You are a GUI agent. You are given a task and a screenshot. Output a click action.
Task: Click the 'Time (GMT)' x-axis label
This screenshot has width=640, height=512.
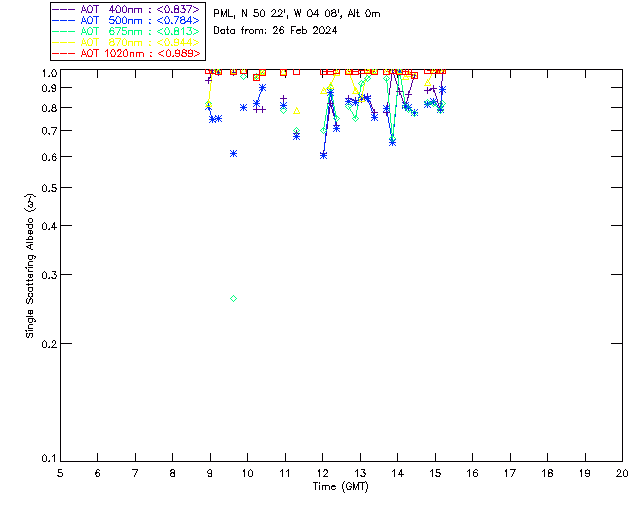(340, 487)
